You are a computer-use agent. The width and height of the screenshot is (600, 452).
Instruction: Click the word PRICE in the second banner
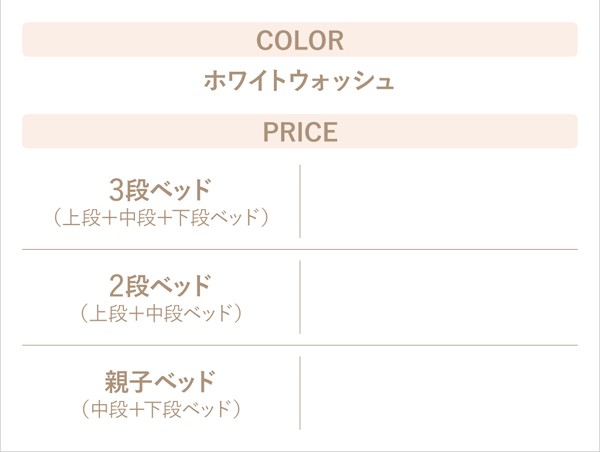coord(300,132)
